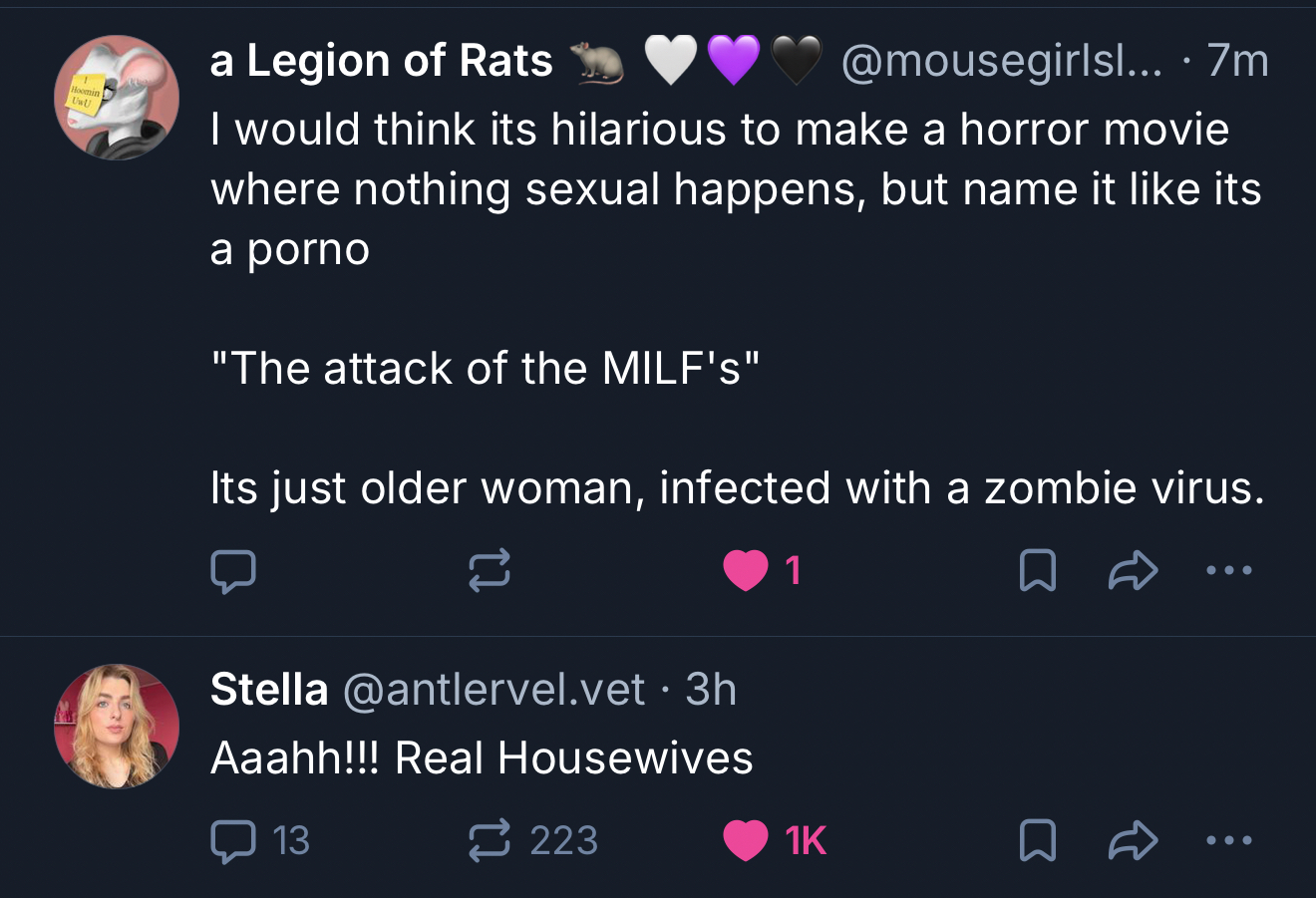Share Stella's Real Housewives post
The width and height of the screenshot is (1316, 898).
[1134, 840]
